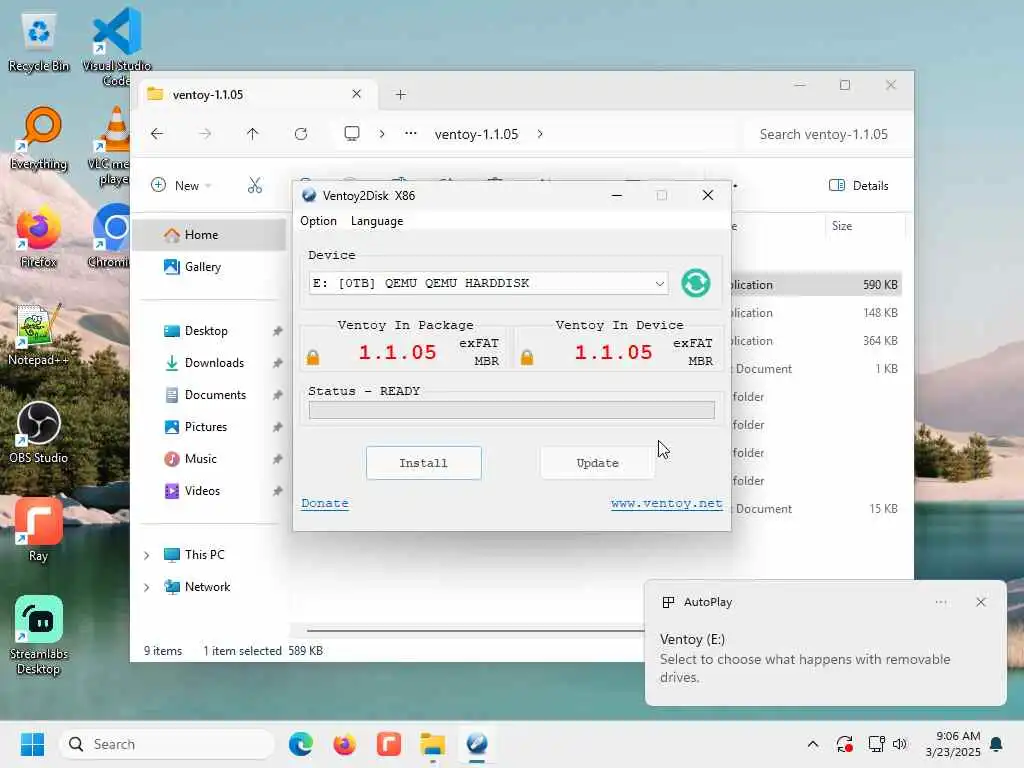Select the Ray desktop icon

click(x=39, y=530)
